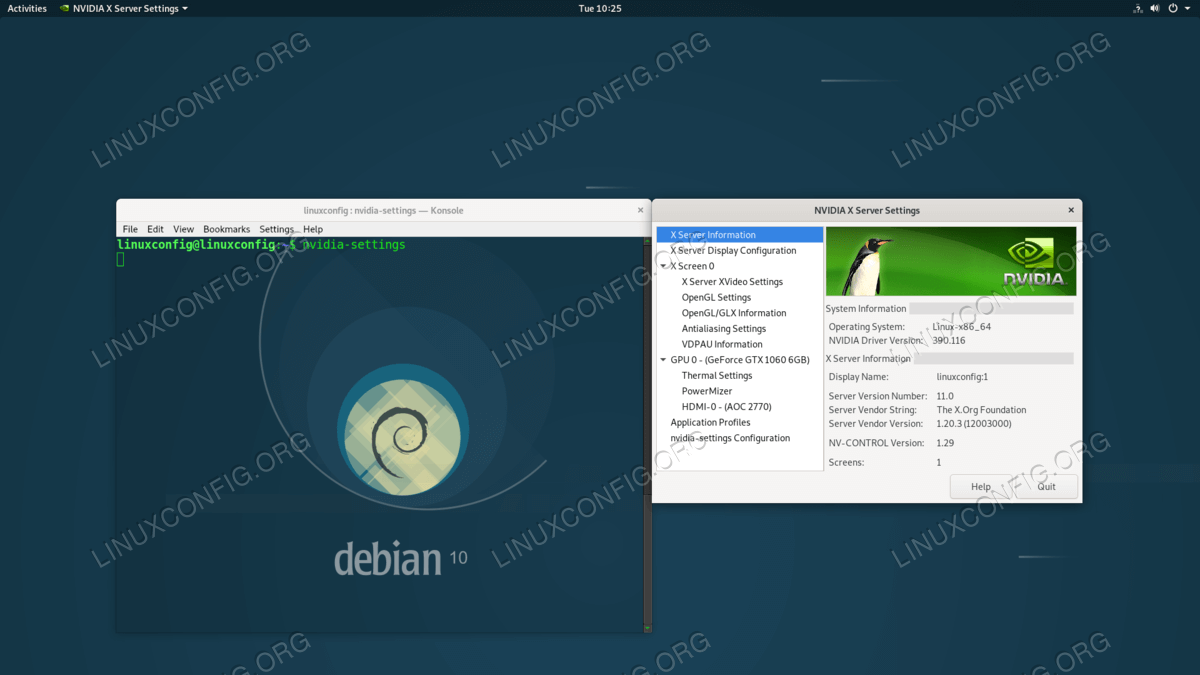Select Thermal Settings in the tree
The image size is (1200, 675).
pos(717,376)
